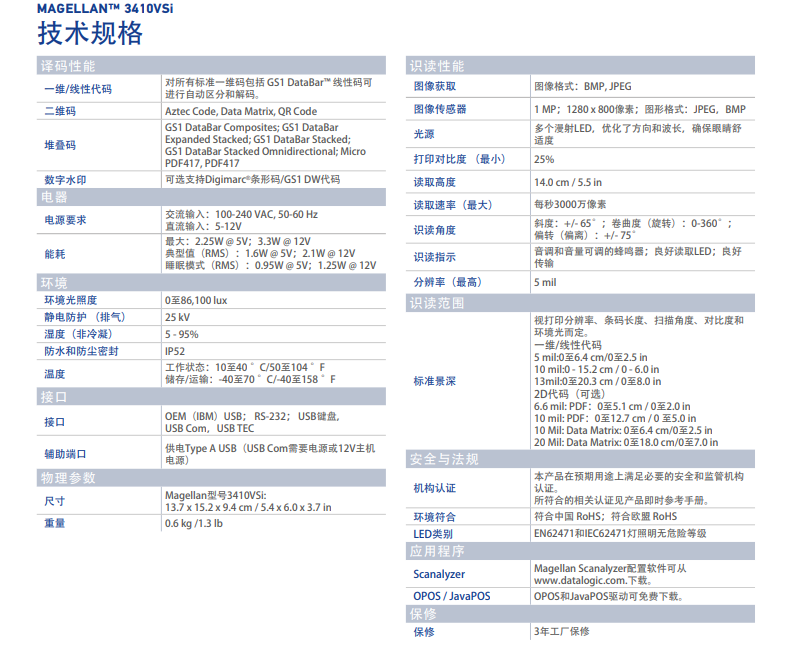Viewport: 788px width, 649px height.
Task: Click the 物理参数 section header
Action: coord(68,478)
